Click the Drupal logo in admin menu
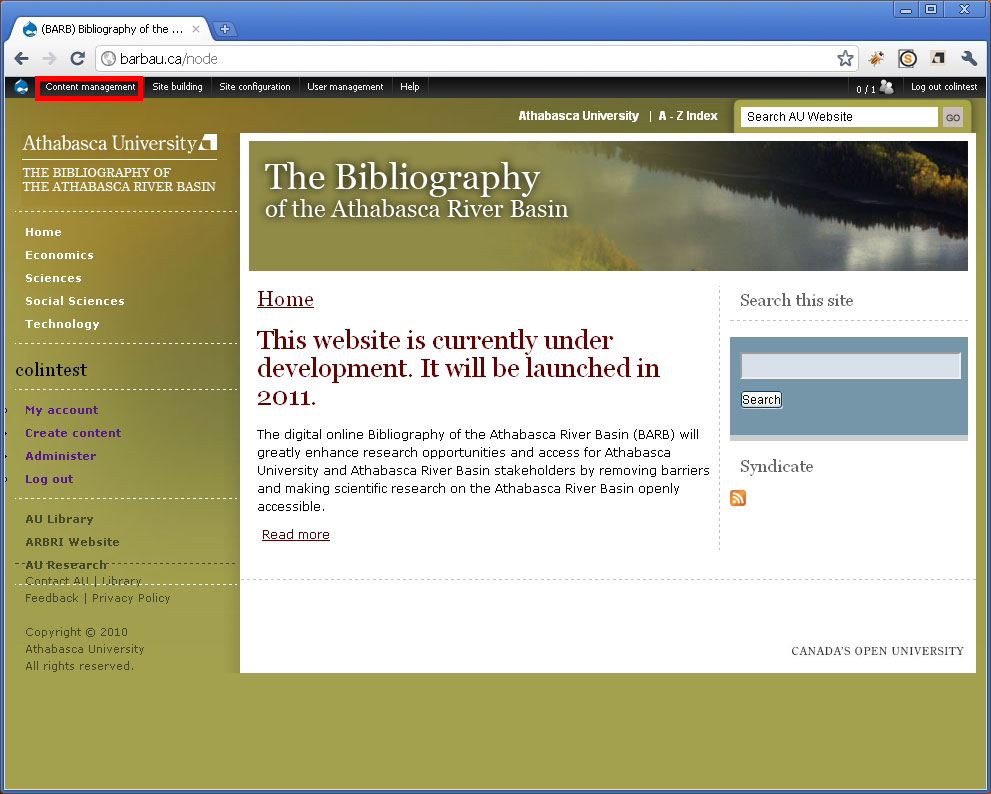 (x=21, y=87)
